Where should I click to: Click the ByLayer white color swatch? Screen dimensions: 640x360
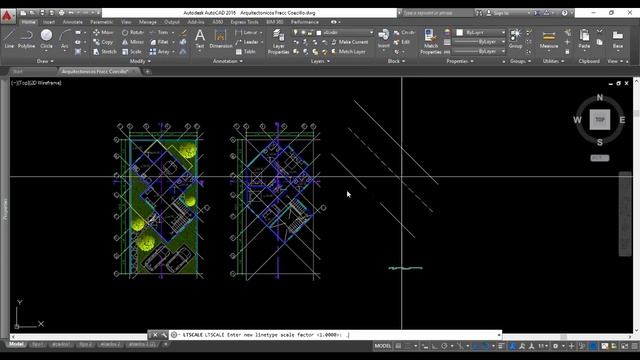(460, 32)
